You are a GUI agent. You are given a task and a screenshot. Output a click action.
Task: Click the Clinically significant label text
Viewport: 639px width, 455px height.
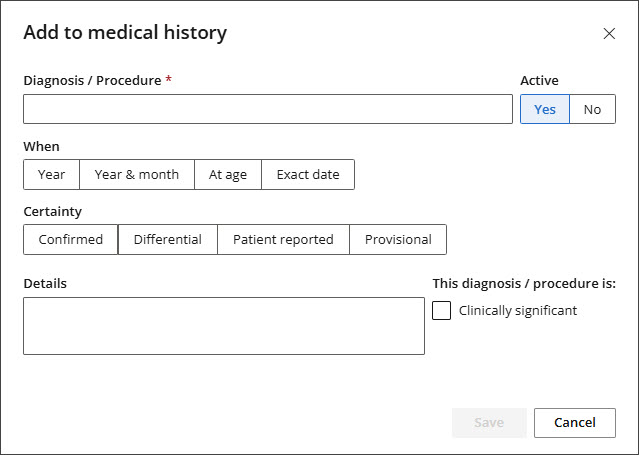pyautogui.click(x=518, y=311)
